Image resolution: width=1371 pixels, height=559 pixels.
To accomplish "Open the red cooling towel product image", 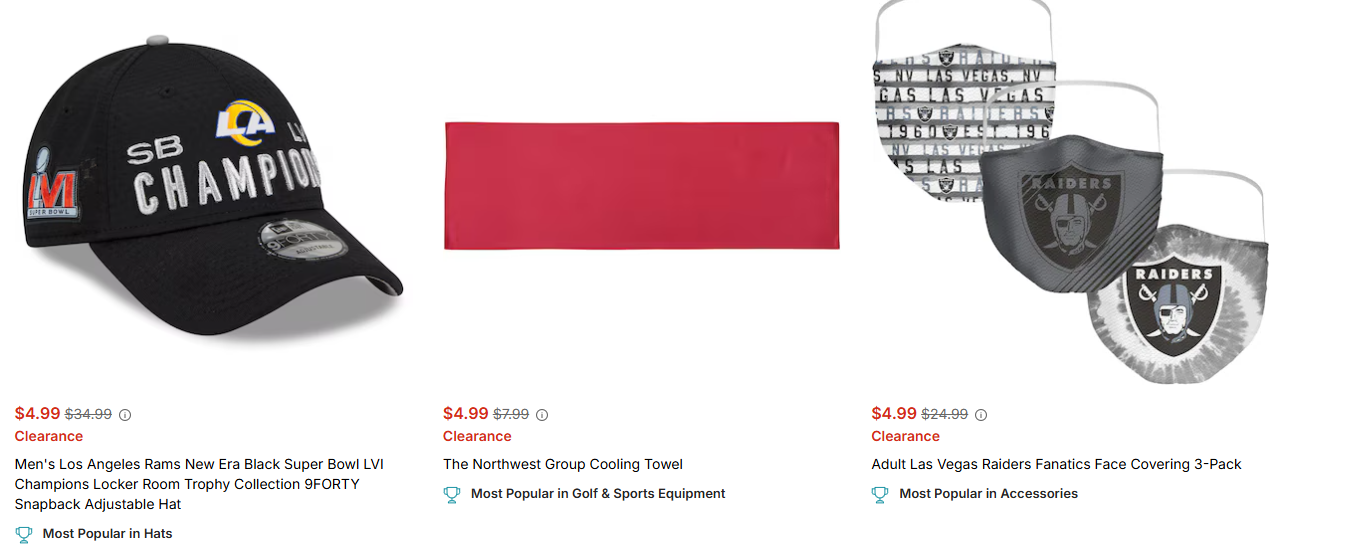I will [x=641, y=186].
